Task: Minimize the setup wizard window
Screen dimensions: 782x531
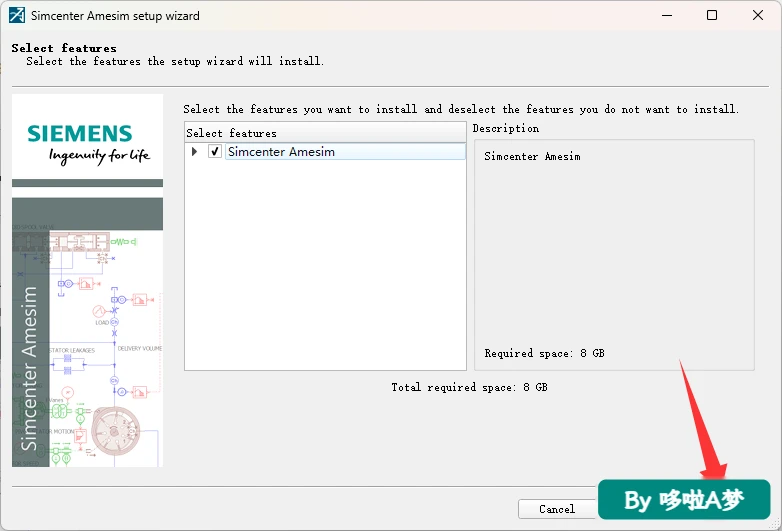Action: (x=667, y=15)
